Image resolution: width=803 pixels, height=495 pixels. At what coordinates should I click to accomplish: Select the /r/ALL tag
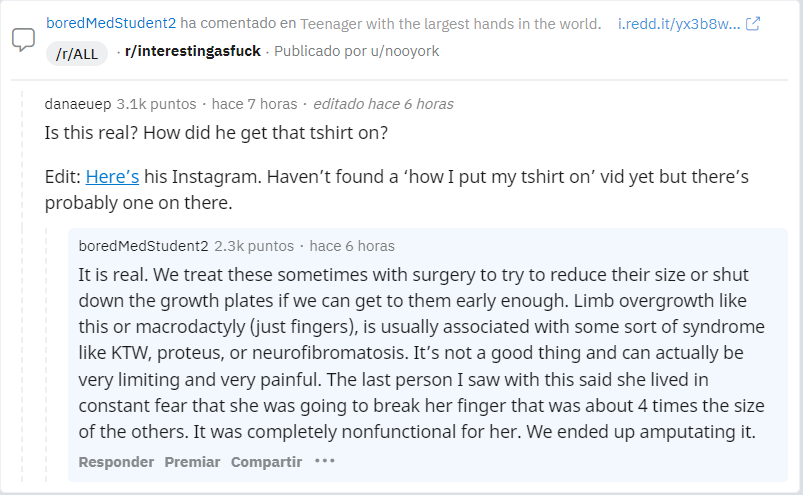pos(77,53)
